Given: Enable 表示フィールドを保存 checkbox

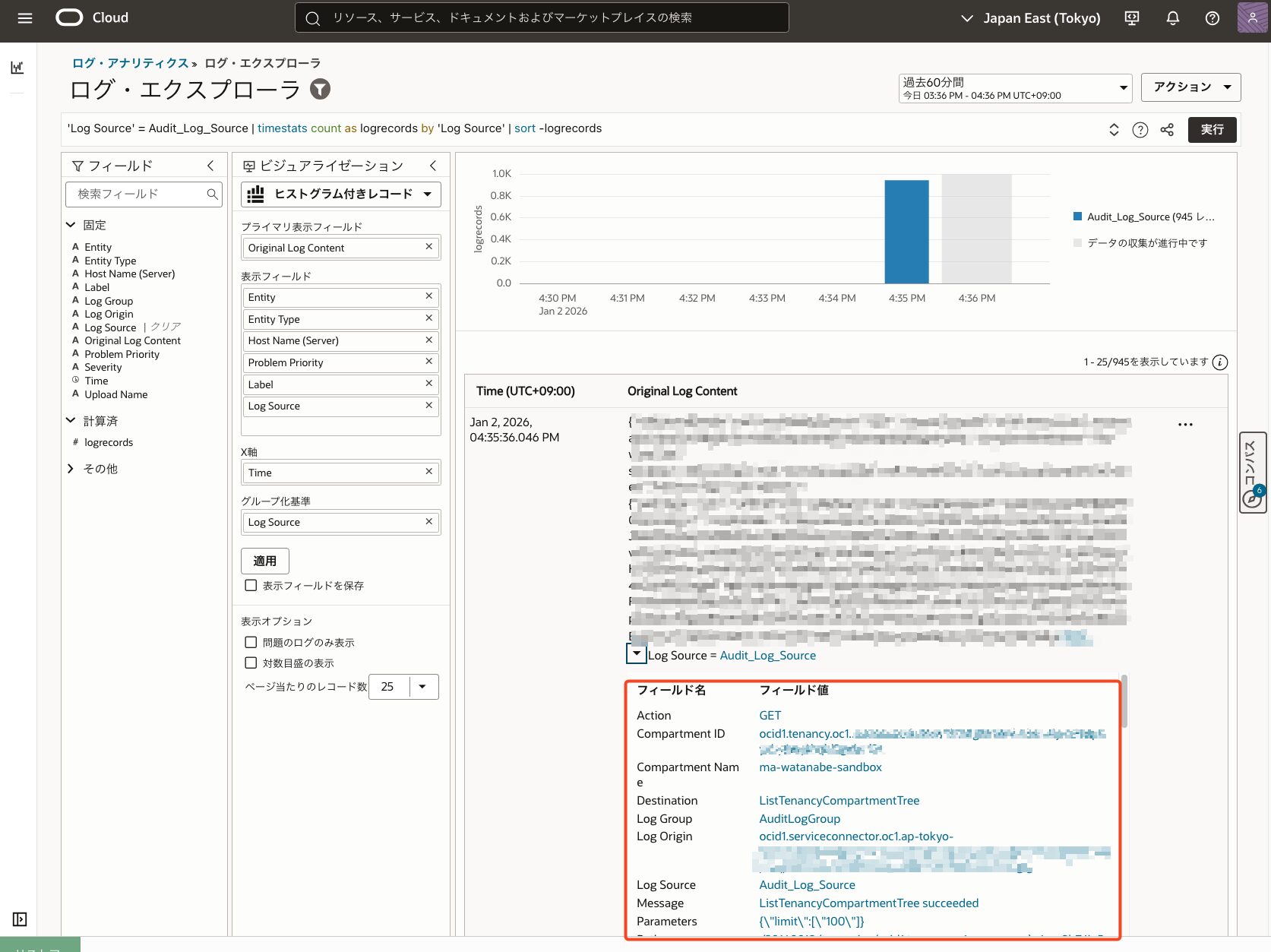Looking at the screenshot, I should (251, 585).
